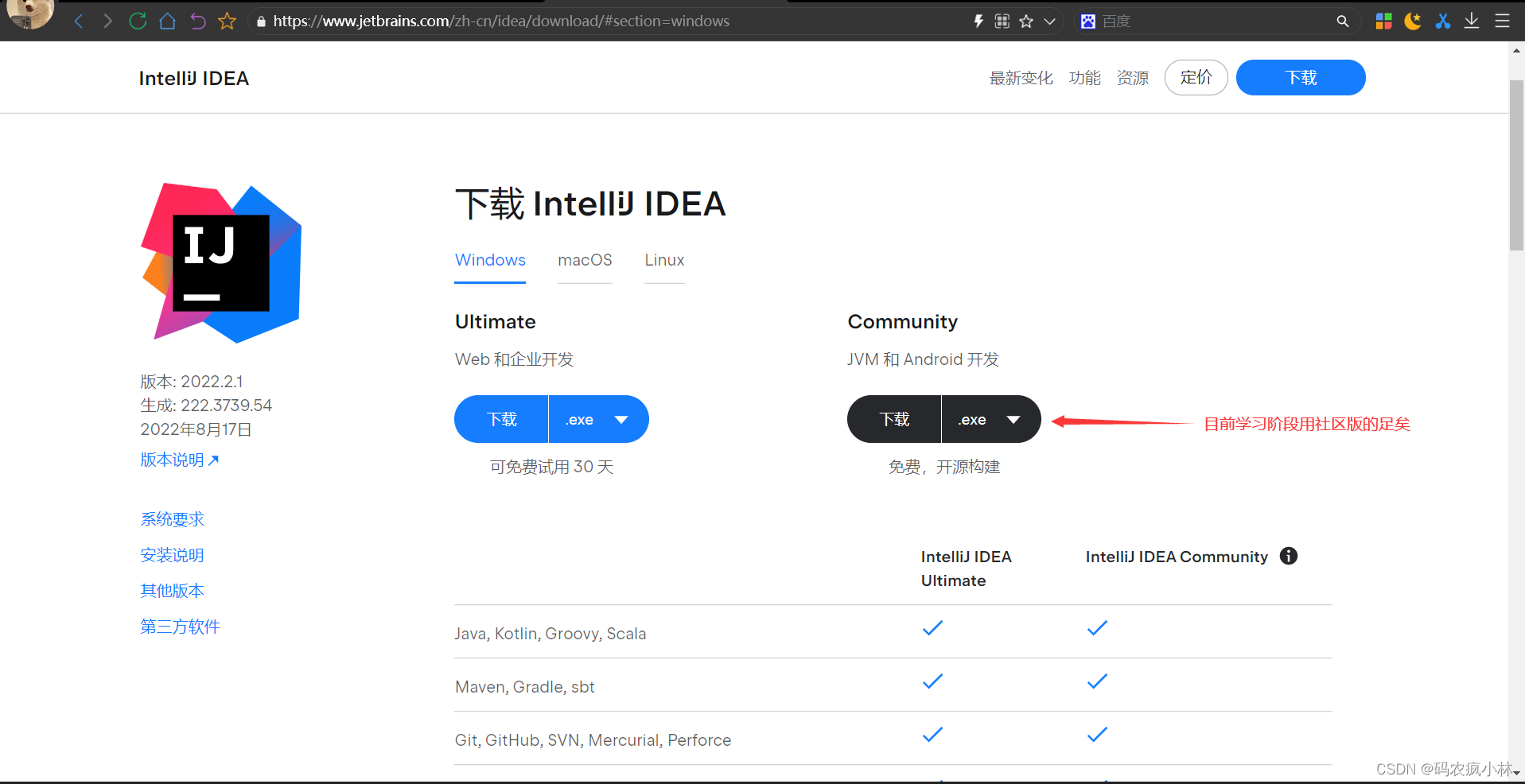Image resolution: width=1525 pixels, height=784 pixels.
Task: Select the Windows tab
Action: (x=490, y=260)
